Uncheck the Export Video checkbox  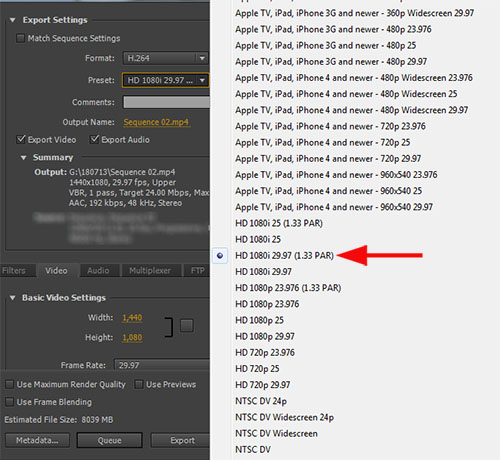coord(21,139)
